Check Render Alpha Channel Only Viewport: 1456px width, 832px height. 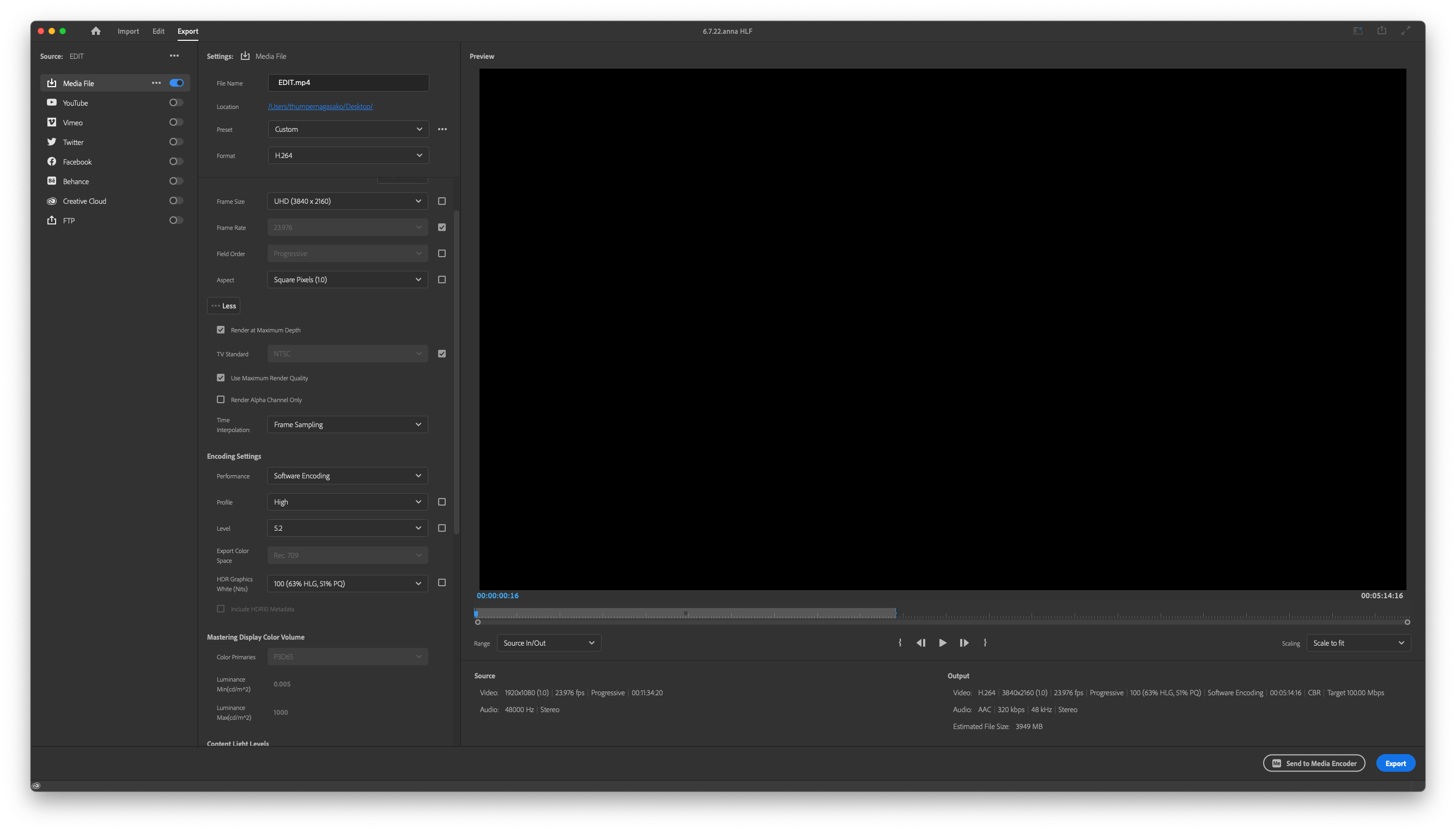(x=221, y=399)
